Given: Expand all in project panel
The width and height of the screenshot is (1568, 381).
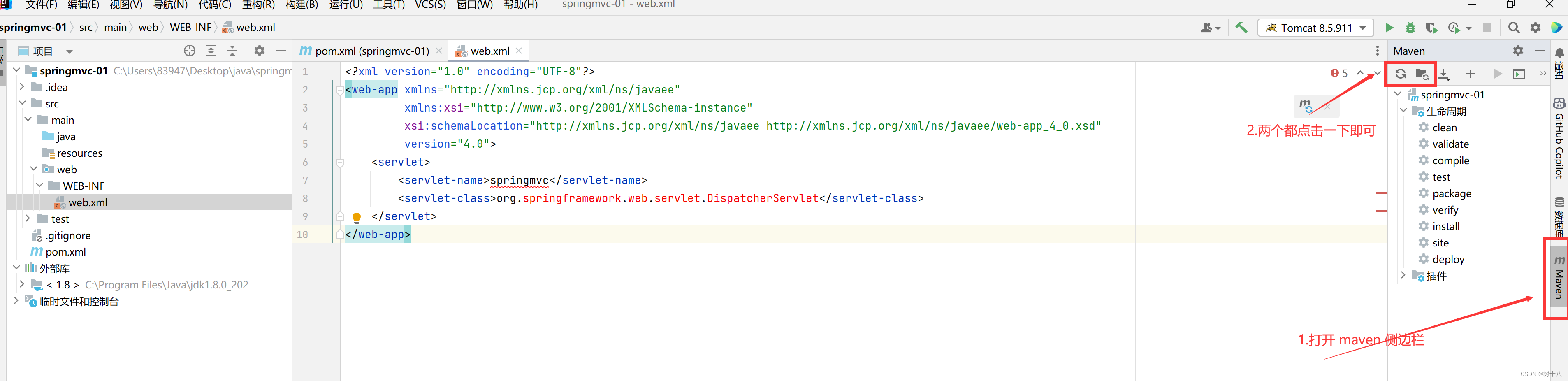Looking at the screenshot, I should pyautogui.click(x=211, y=51).
